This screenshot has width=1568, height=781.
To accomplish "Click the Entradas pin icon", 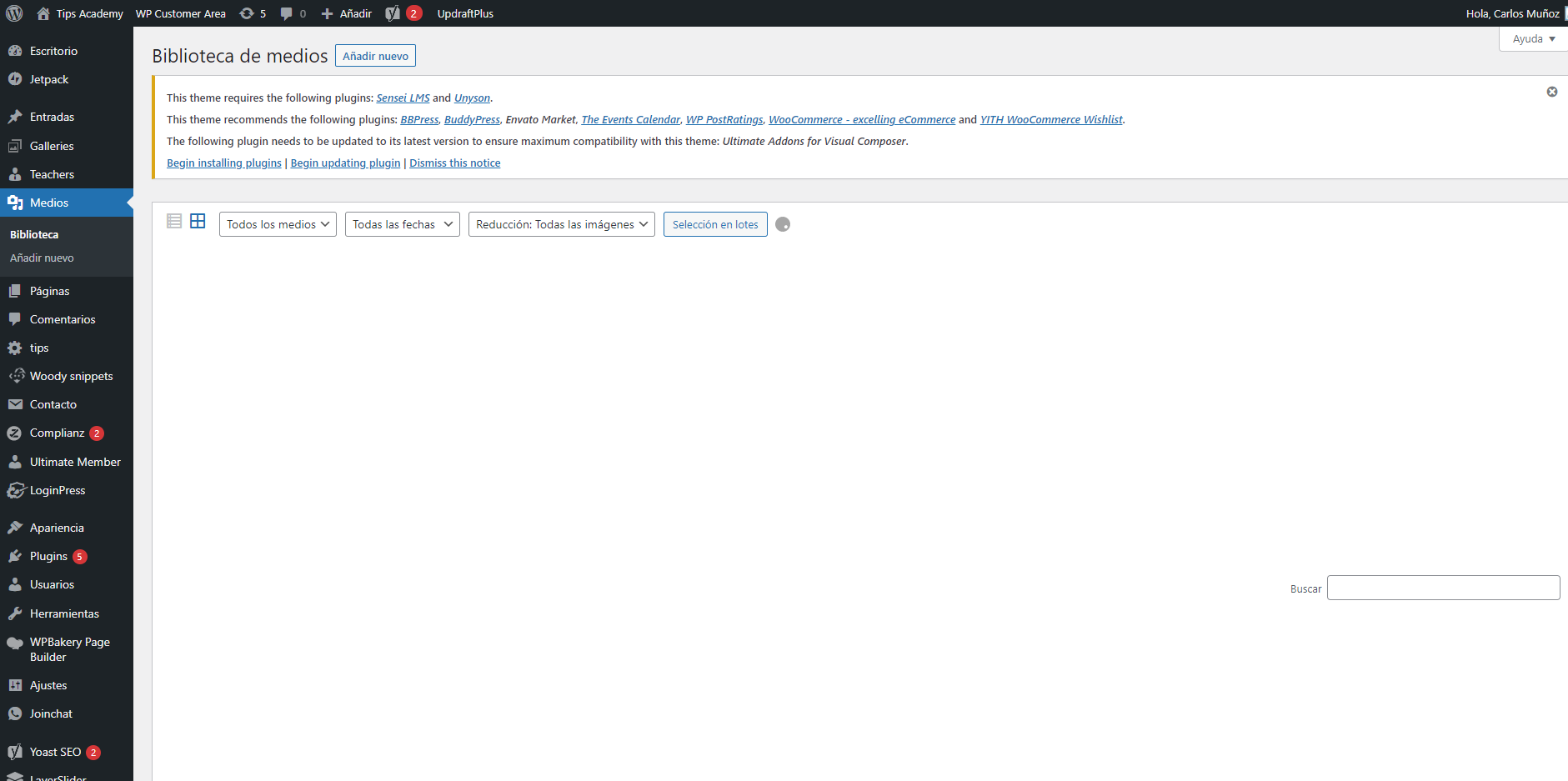I will click(x=15, y=117).
